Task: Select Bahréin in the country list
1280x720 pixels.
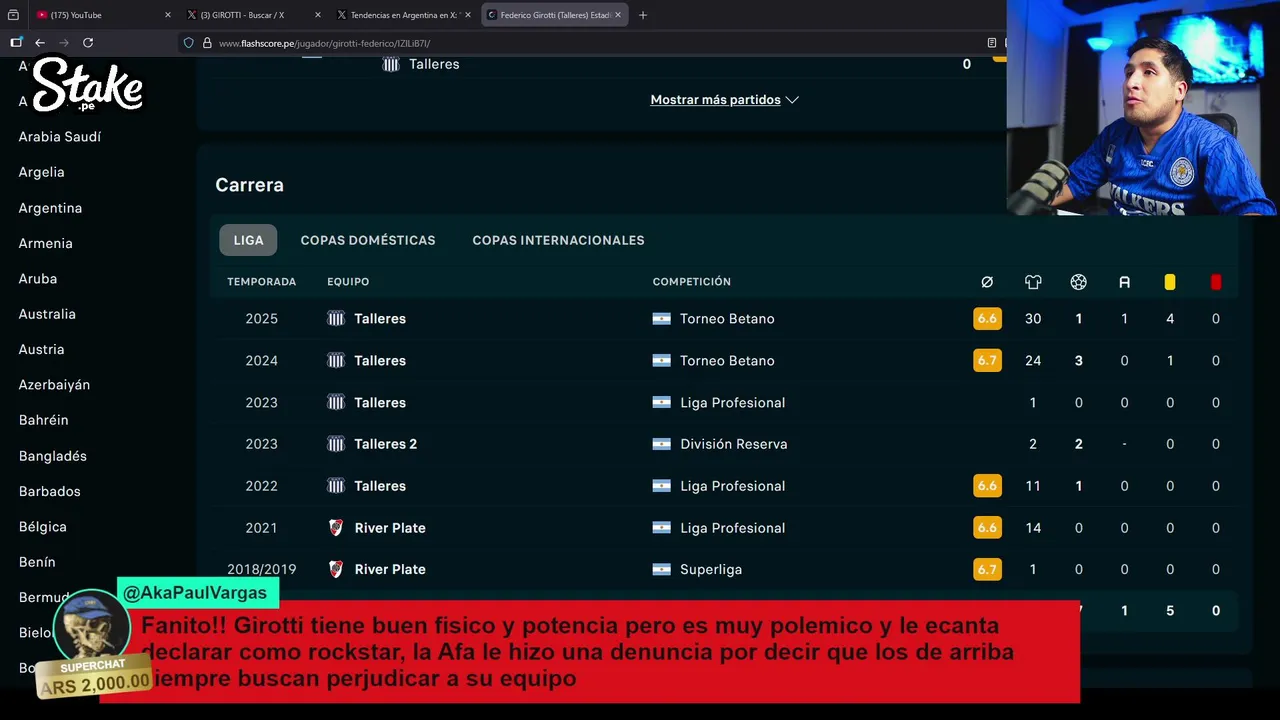Action: pos(43,421)
